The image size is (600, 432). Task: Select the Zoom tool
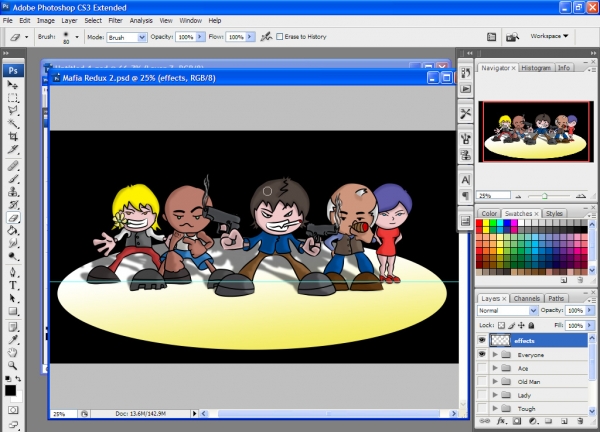[x=13, y=365]
